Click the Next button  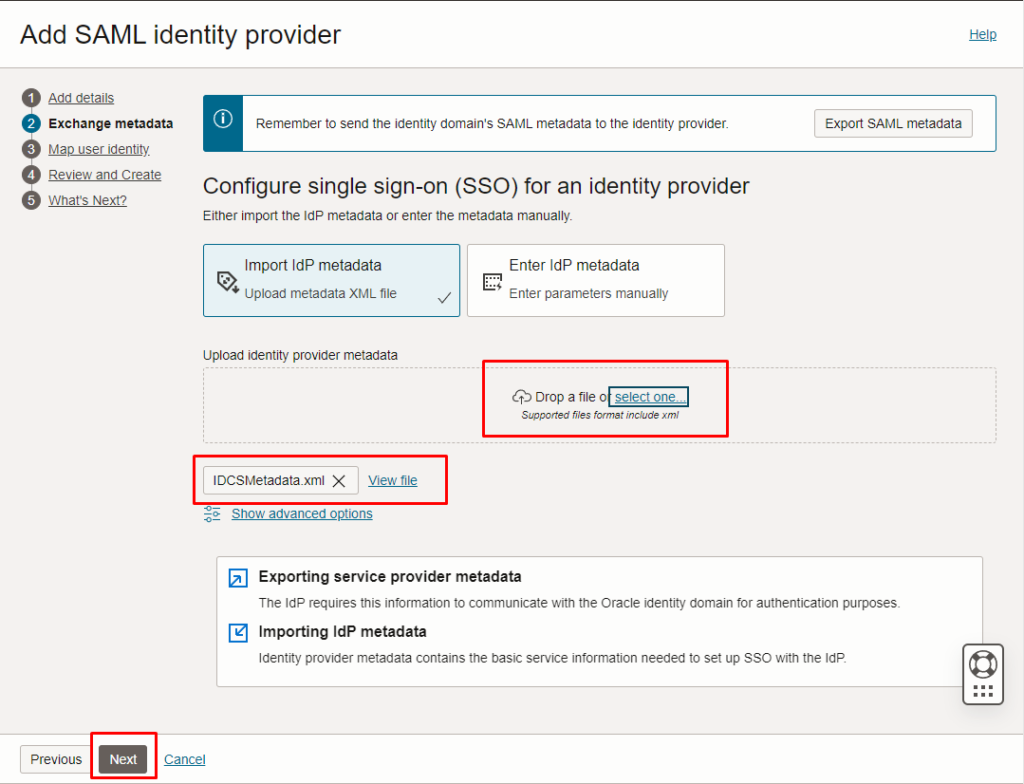pos(123,759)
